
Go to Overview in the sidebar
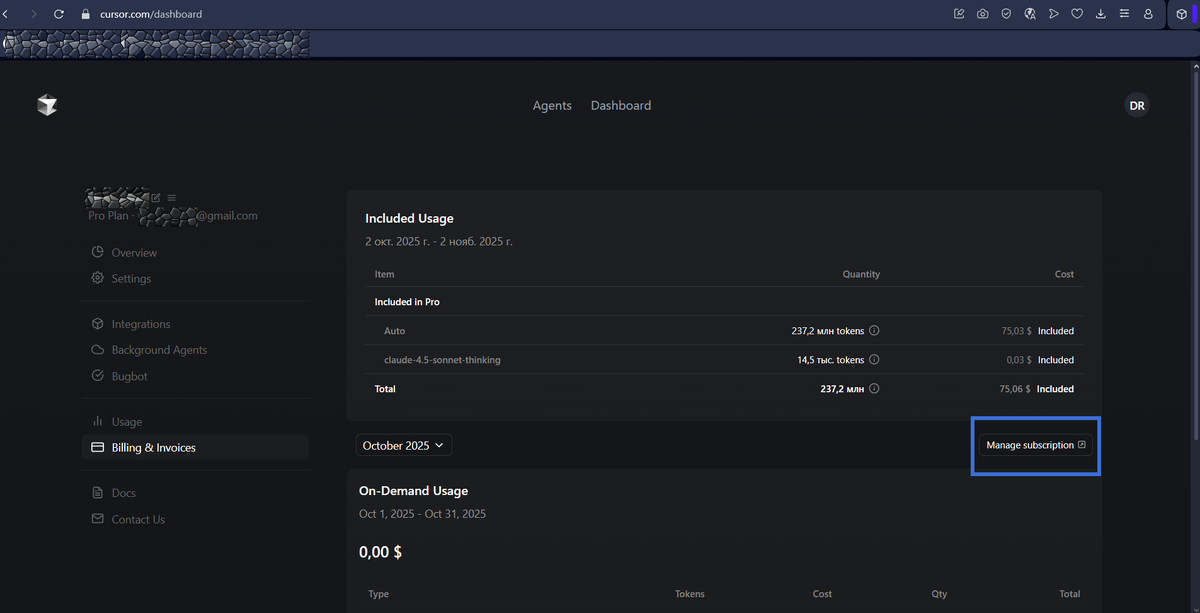(195, 253)
